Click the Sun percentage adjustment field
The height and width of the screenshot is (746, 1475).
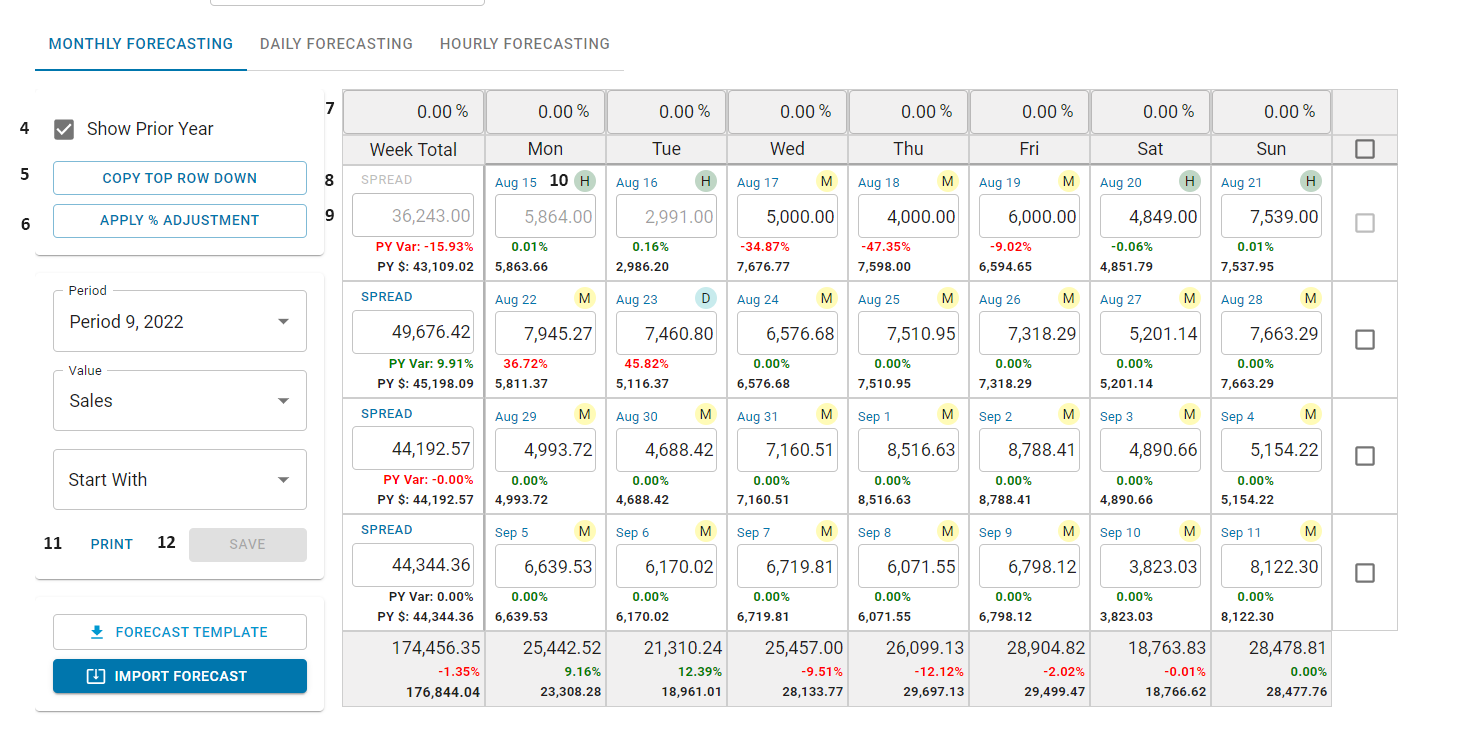1271,112
